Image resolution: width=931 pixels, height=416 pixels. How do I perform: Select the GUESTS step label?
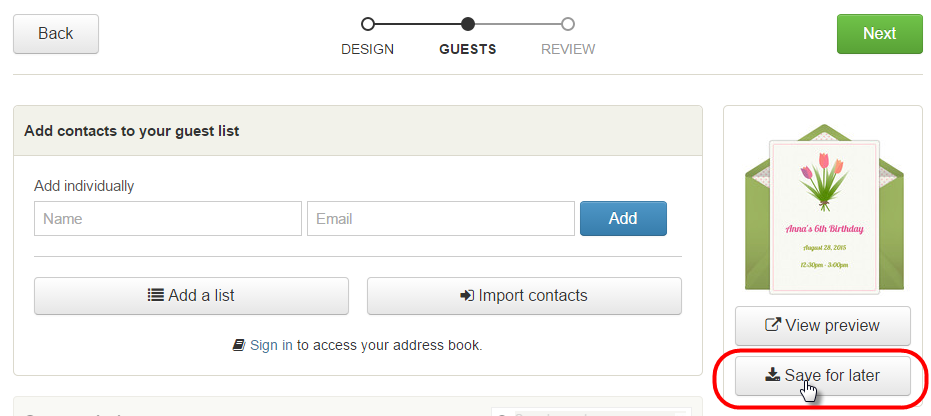click(468, 49)
